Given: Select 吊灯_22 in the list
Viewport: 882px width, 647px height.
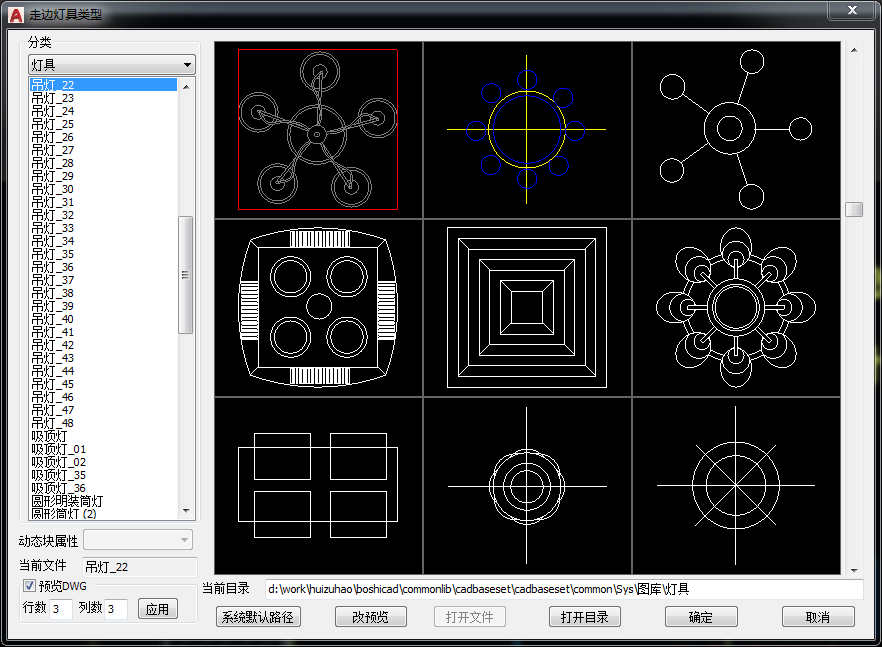Looking at the screenshot, I should (x=103, y=84).
